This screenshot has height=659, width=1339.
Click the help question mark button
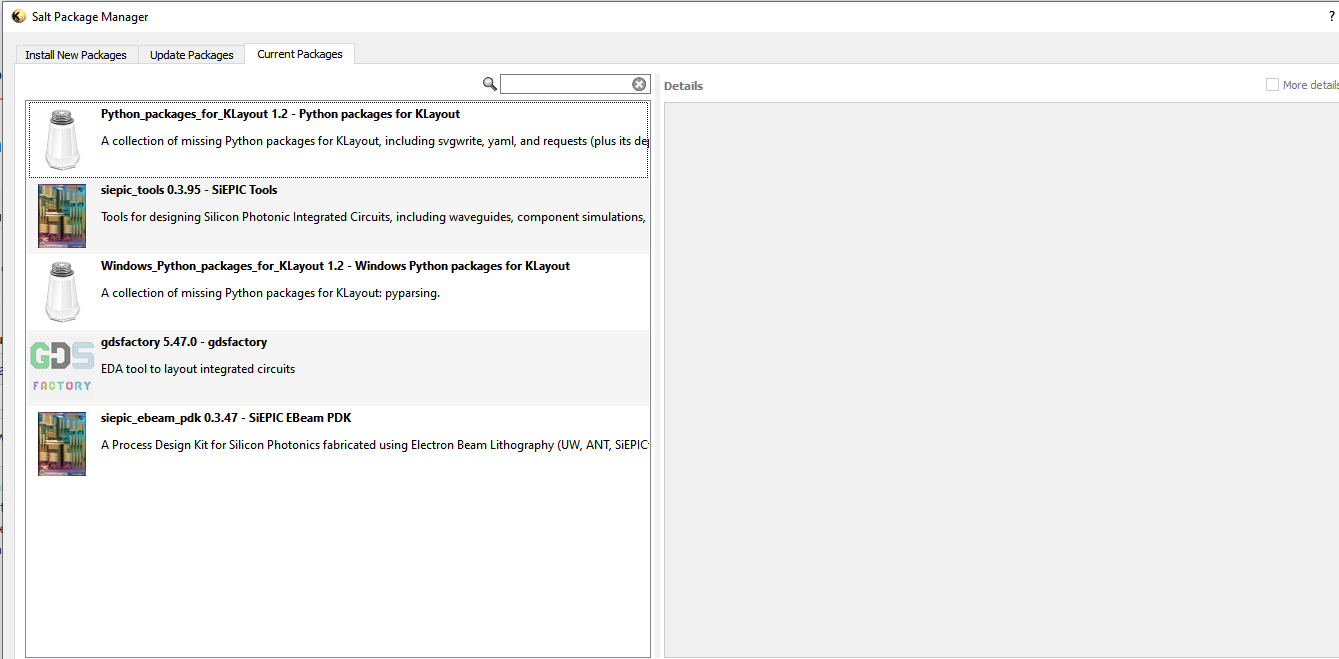tap(1330, 16)
